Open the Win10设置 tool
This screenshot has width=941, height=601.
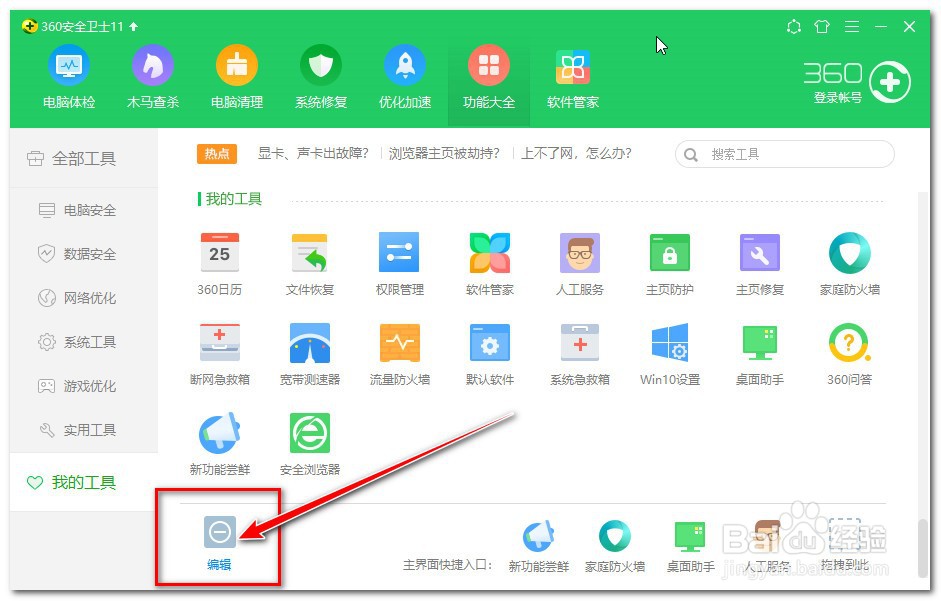(x=670, y=354)
